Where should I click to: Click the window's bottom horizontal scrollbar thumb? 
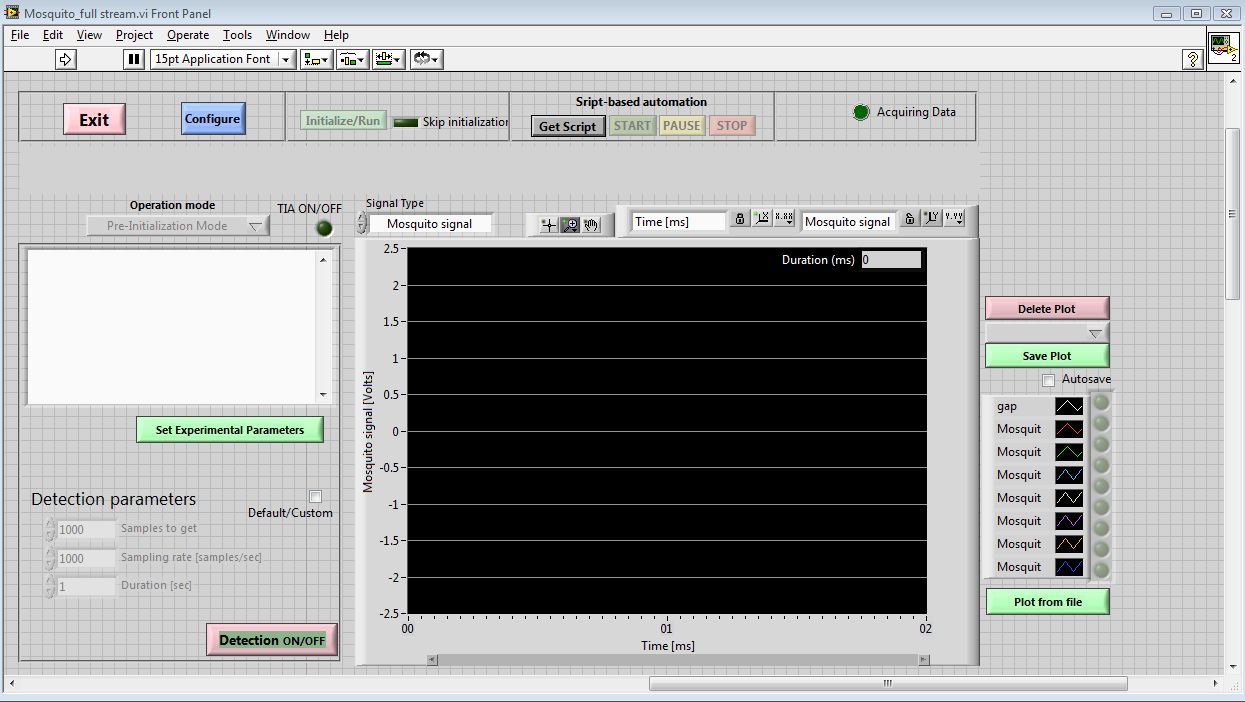coord(888,684)
